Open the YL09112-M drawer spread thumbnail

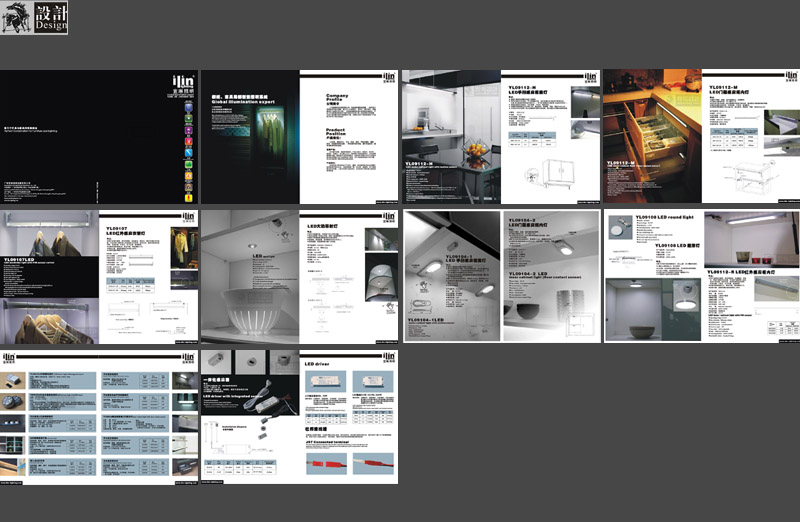point(702,137)
